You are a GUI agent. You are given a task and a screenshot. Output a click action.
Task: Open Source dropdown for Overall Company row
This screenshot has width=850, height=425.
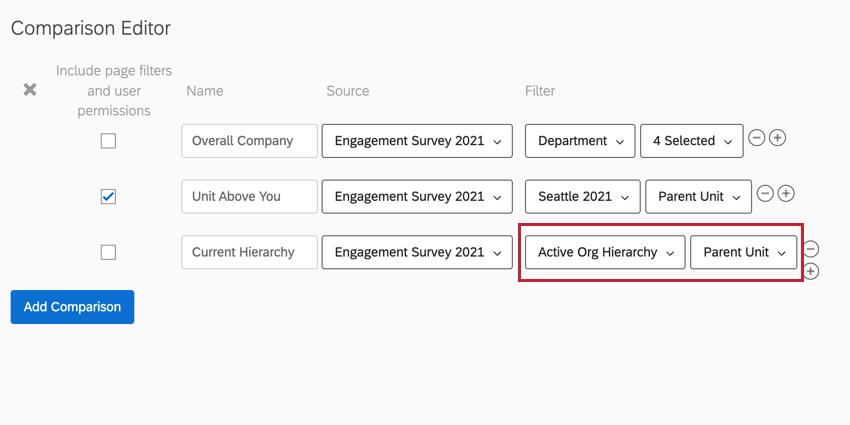(x=417, y=141)
